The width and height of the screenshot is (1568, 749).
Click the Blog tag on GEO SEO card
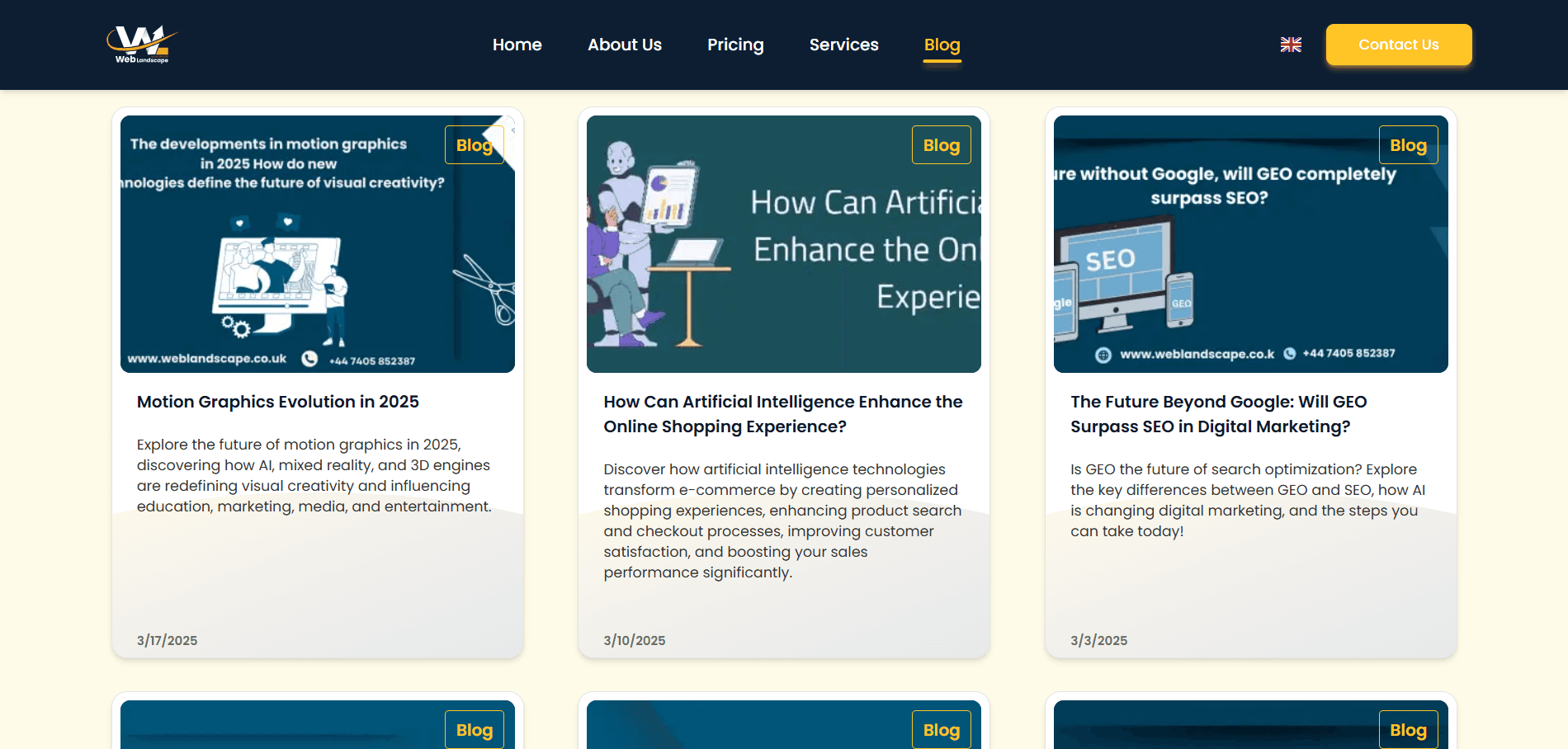click(x=1408, y=145)
